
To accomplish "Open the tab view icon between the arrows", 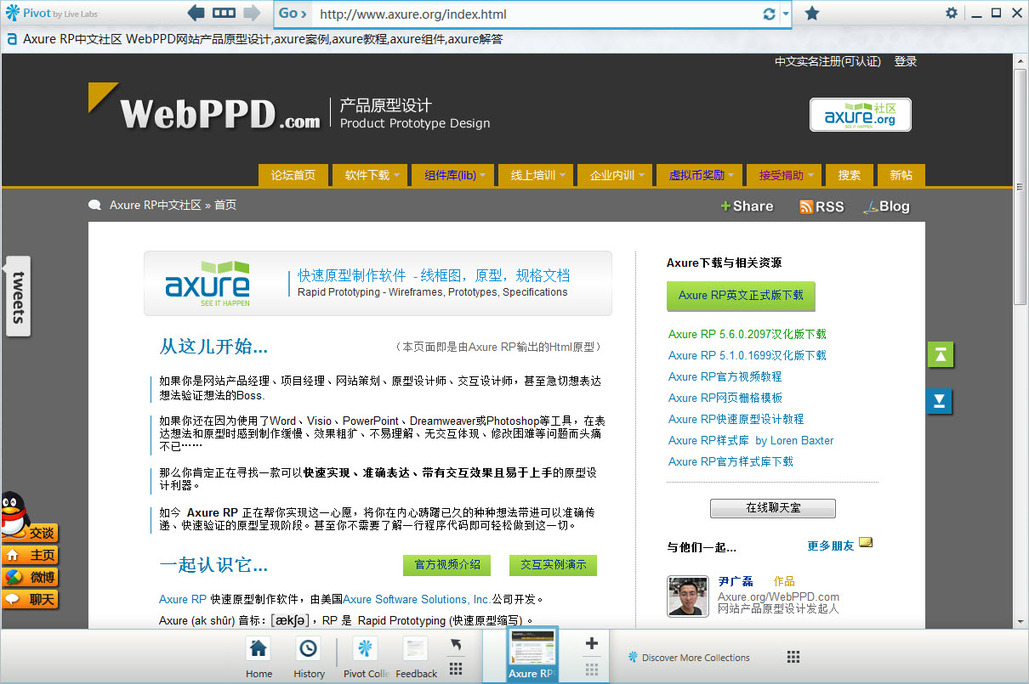I will click(224, 12).
